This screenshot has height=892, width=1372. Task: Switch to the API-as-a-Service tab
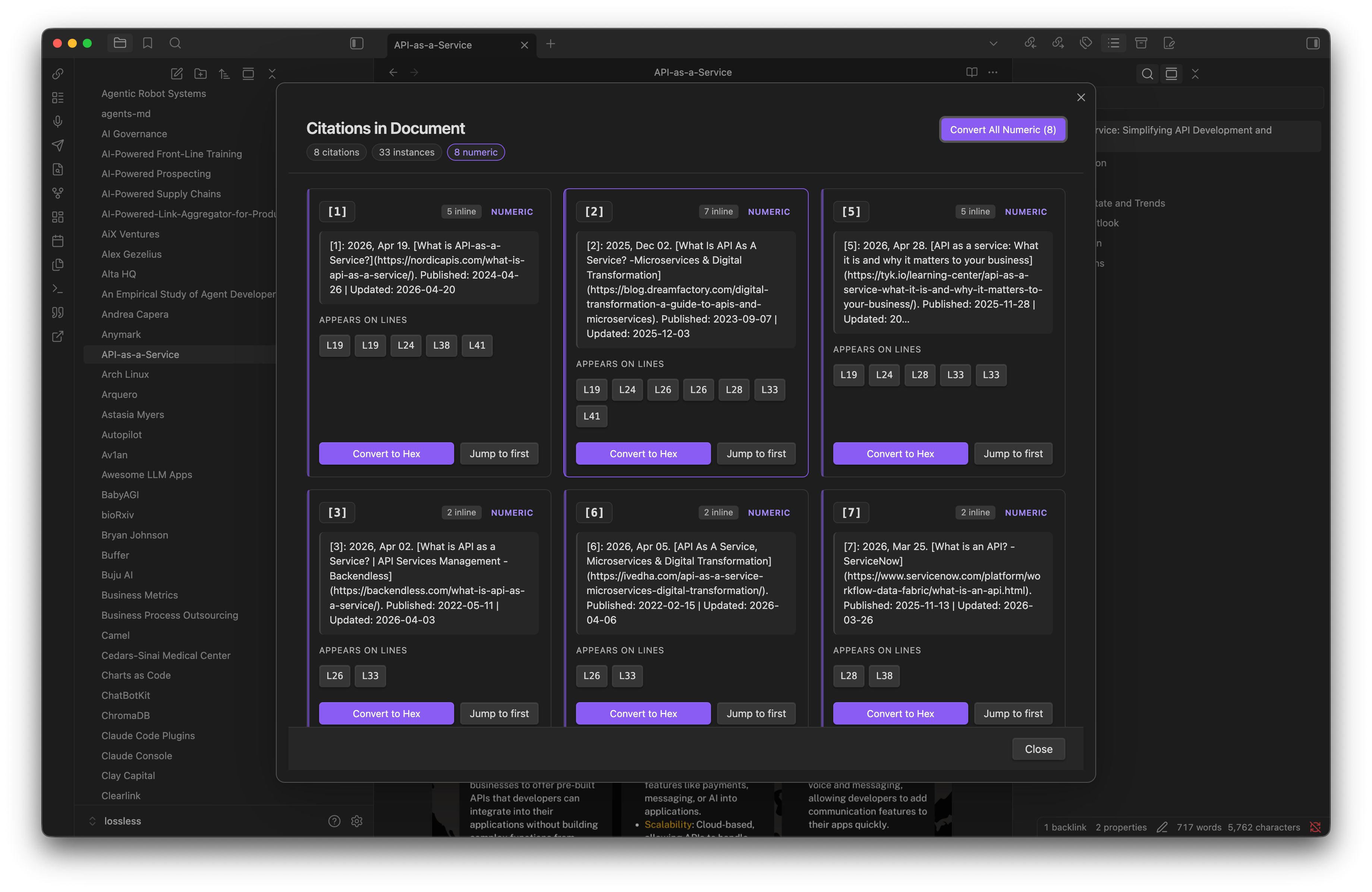point(433,45)
